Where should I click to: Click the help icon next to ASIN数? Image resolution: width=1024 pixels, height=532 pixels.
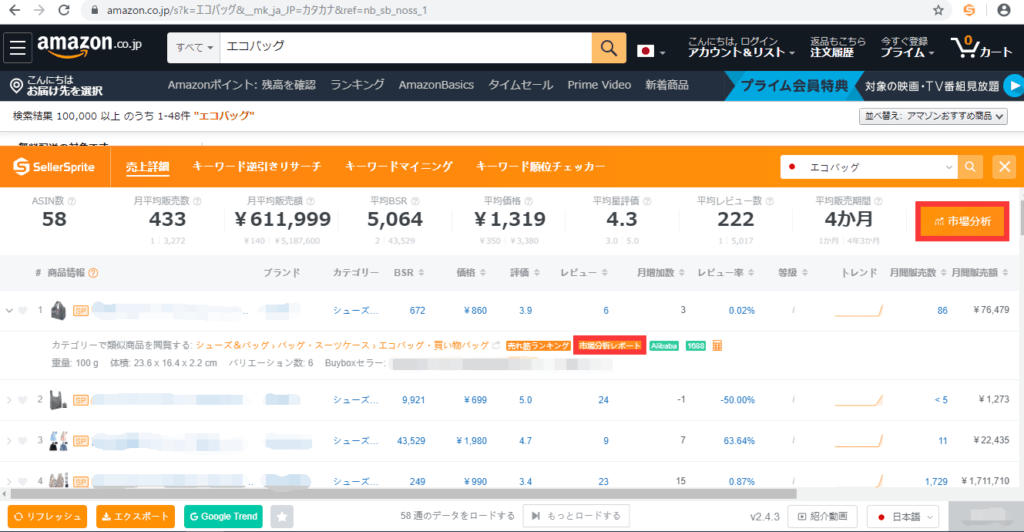72,201
